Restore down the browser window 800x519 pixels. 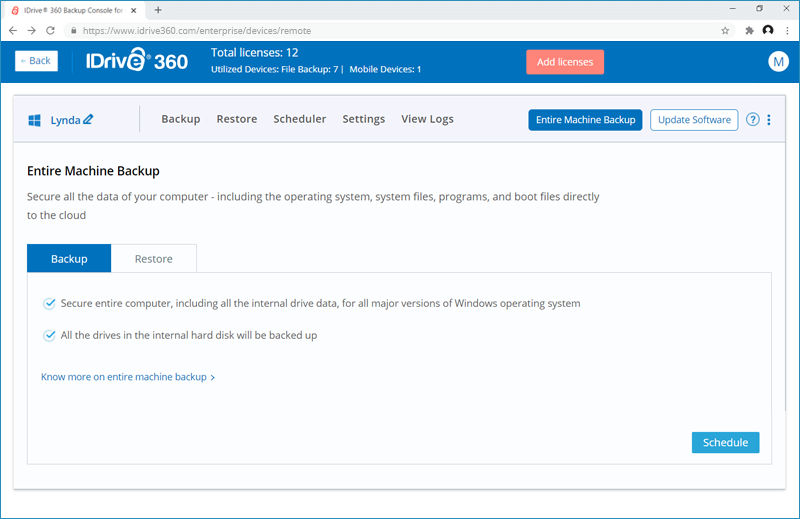coord(759,9)
